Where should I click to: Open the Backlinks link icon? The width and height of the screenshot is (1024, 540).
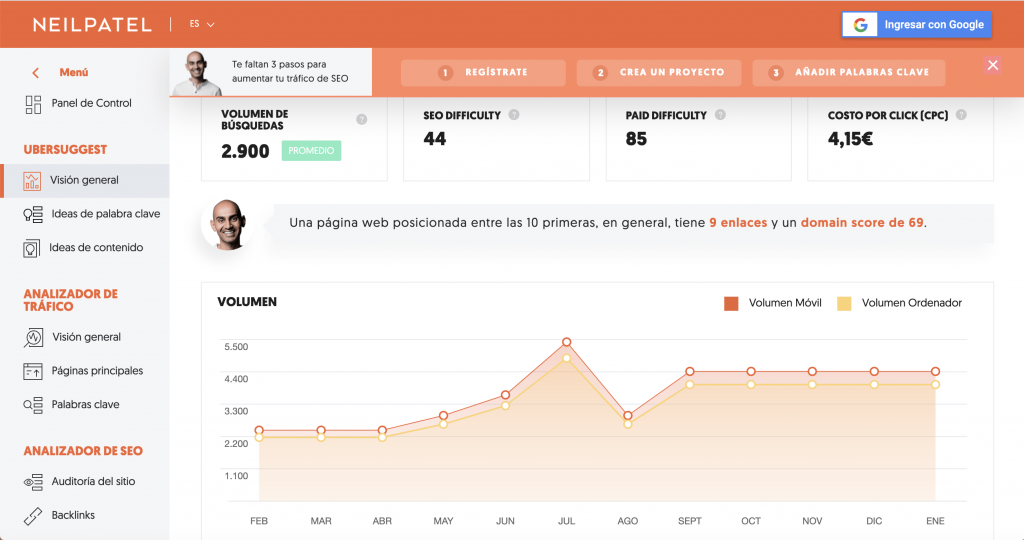coord(33,516)
